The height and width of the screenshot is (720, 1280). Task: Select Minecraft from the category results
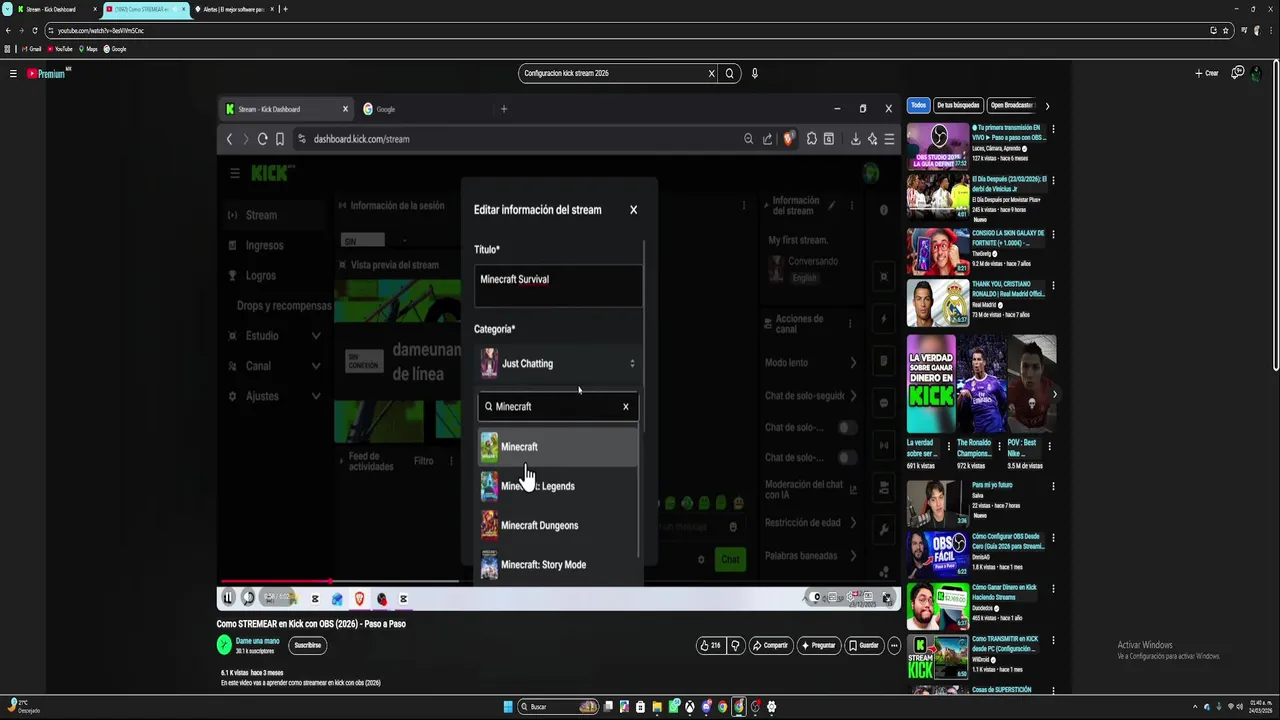[558, 447]
